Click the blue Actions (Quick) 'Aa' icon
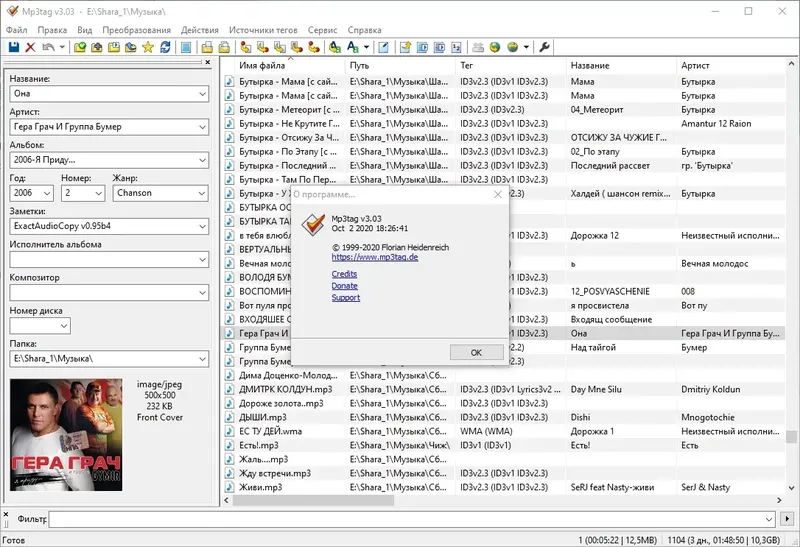This screenshot has width=800, height=547. [x=353, y=47]
